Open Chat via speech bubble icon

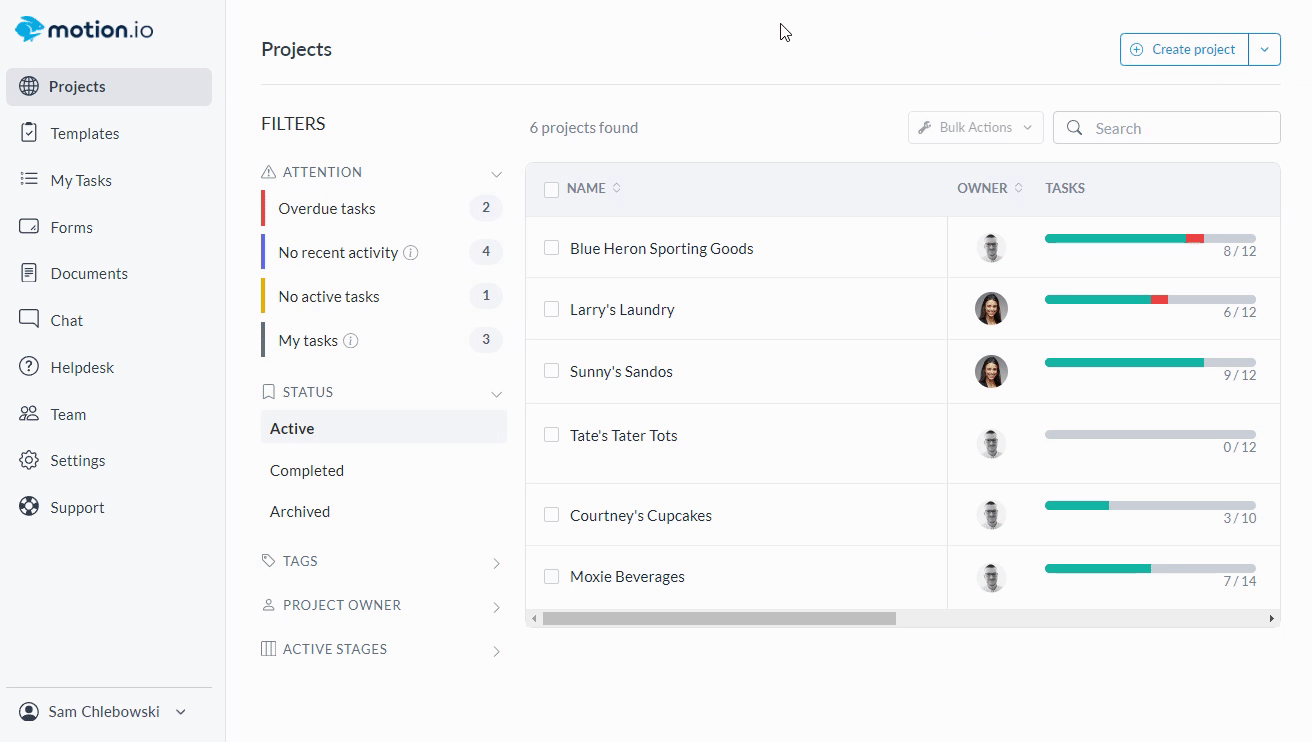[x=29, y=320]
